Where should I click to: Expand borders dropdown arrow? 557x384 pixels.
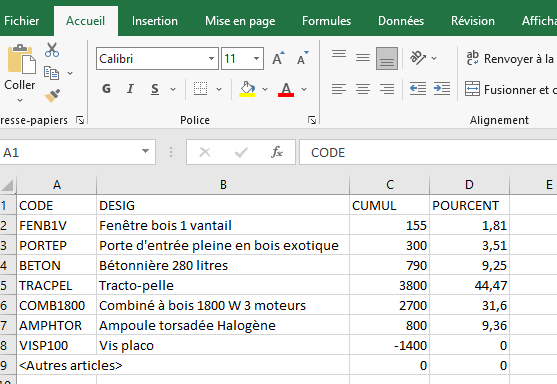pyautogui.click(x=219, y=89)
